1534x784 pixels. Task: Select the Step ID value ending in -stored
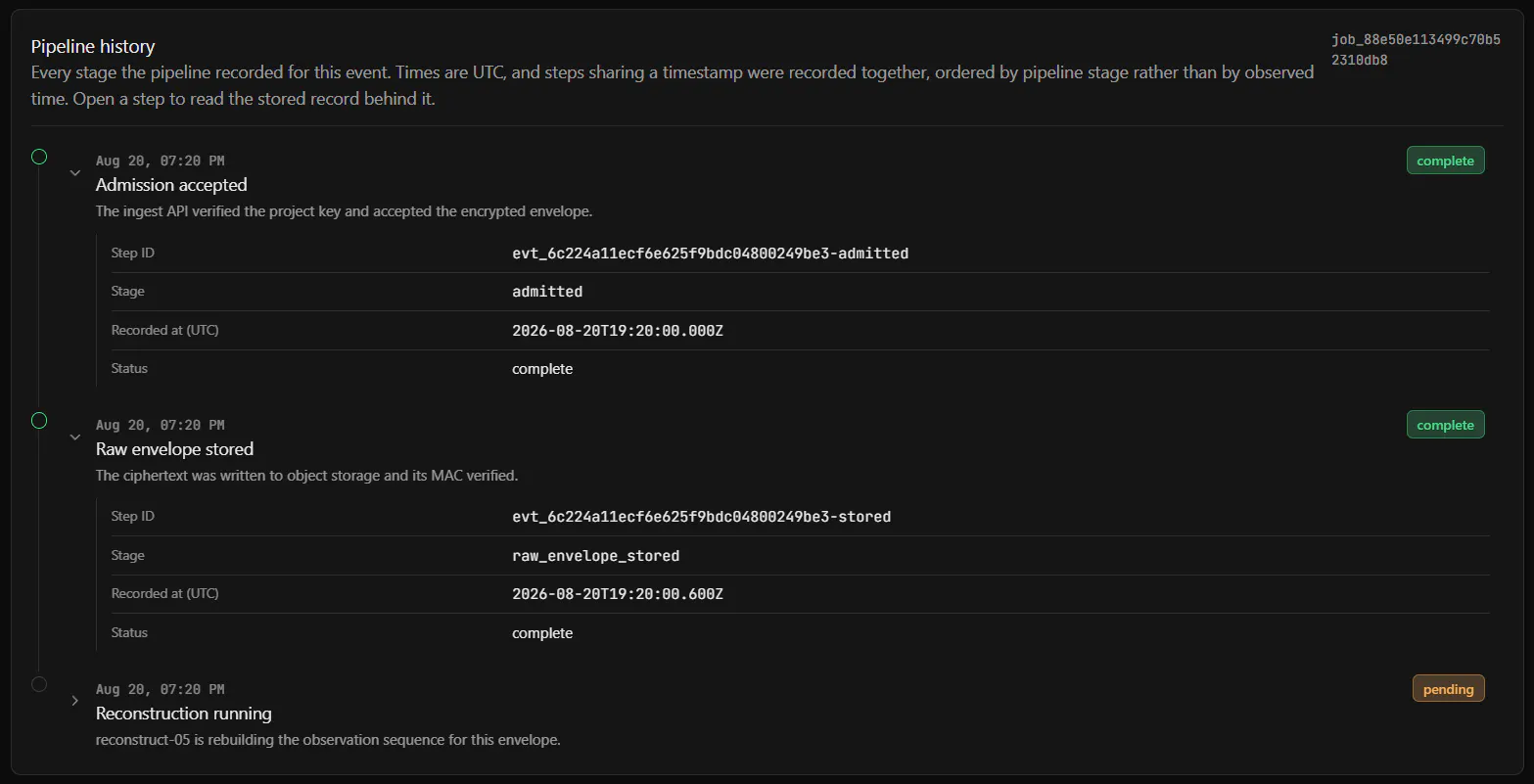[701, 517]
